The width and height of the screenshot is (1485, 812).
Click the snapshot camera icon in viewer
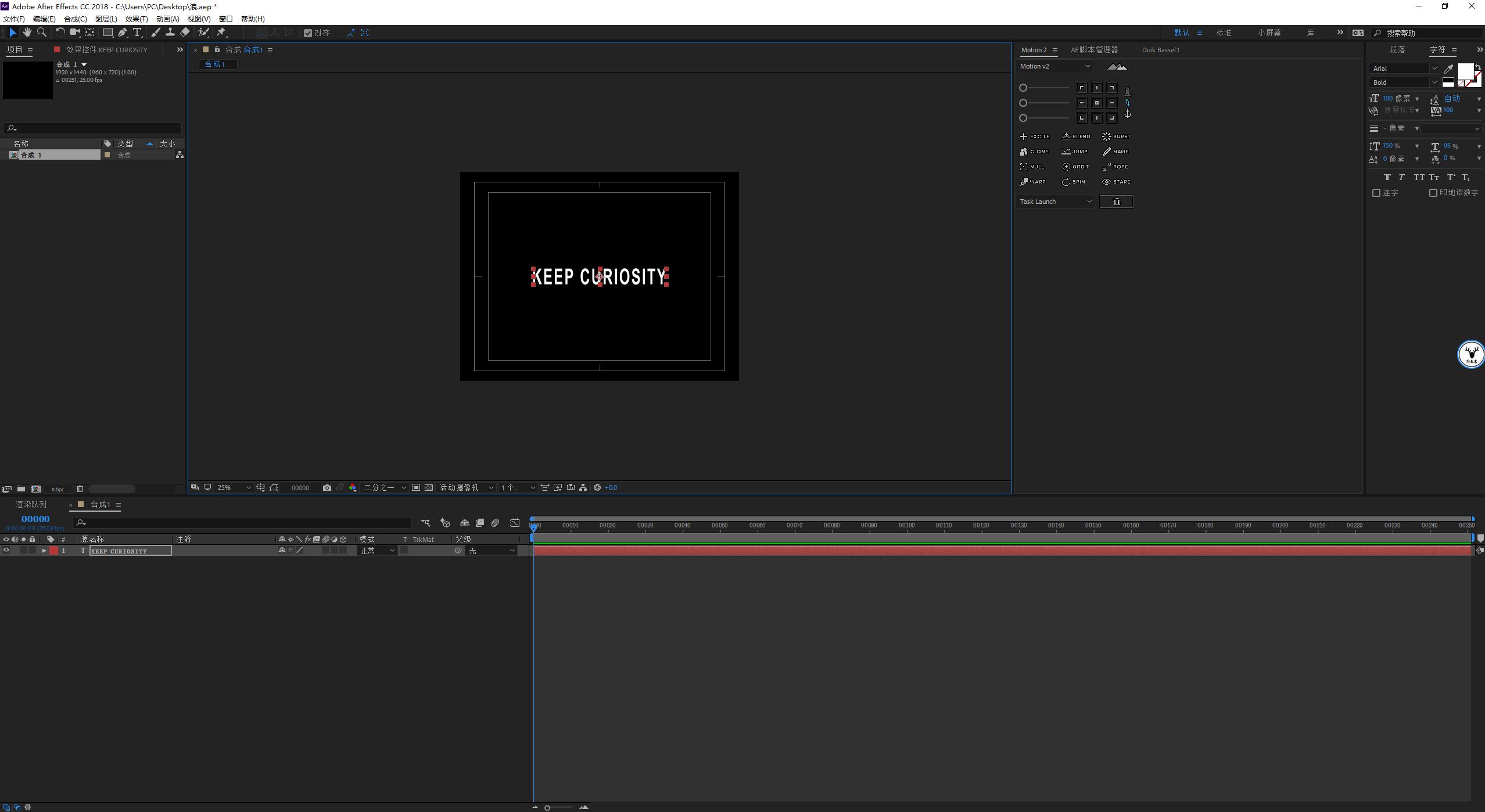coord(327,488)
